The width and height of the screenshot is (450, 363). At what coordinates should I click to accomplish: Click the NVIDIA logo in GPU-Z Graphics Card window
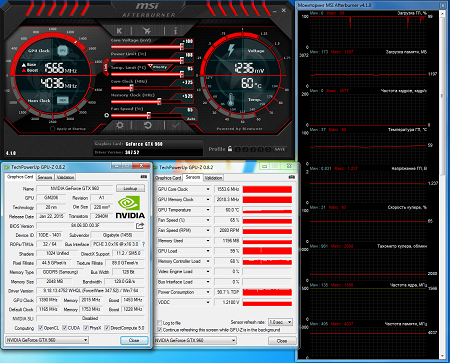pos(130,208)
